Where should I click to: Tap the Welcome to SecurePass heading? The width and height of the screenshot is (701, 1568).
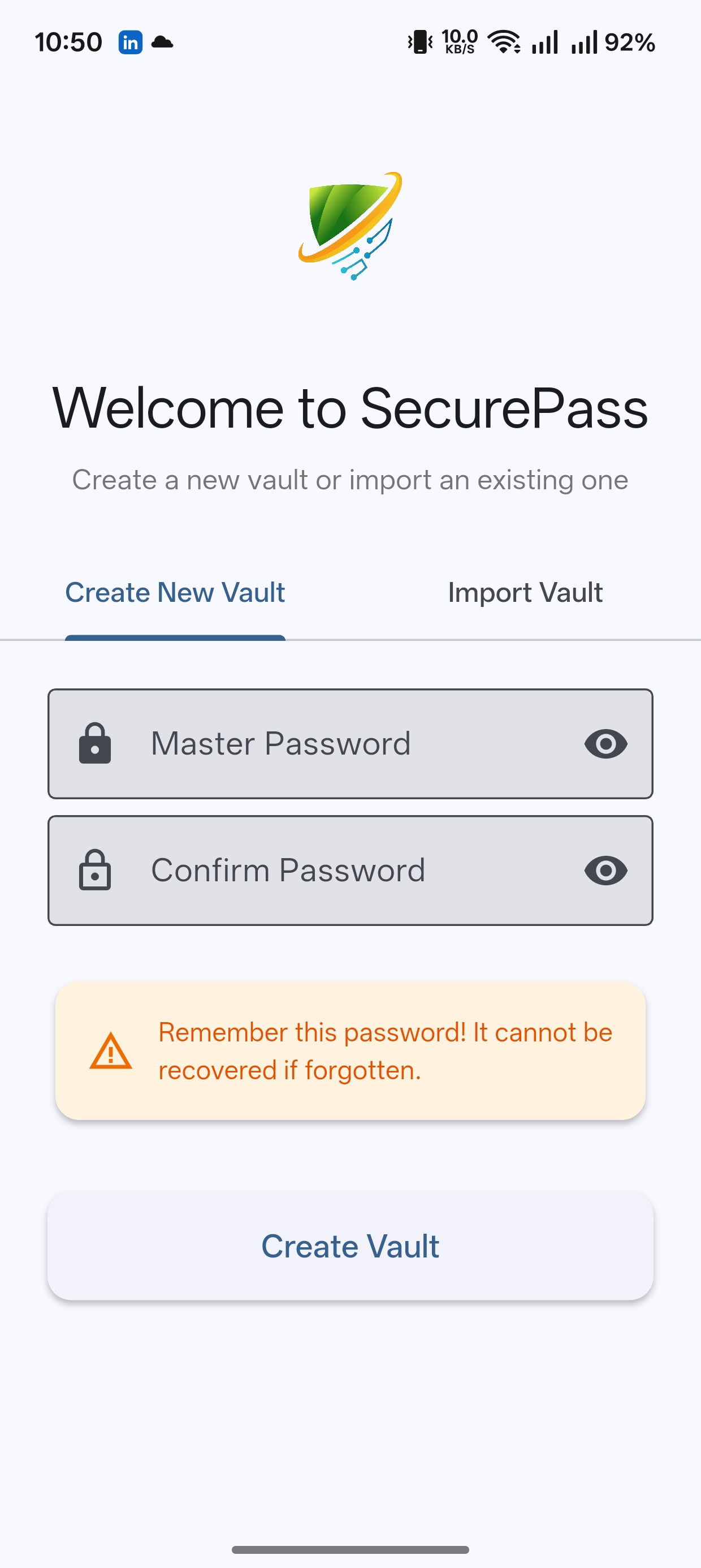click(x=350, y=408)
